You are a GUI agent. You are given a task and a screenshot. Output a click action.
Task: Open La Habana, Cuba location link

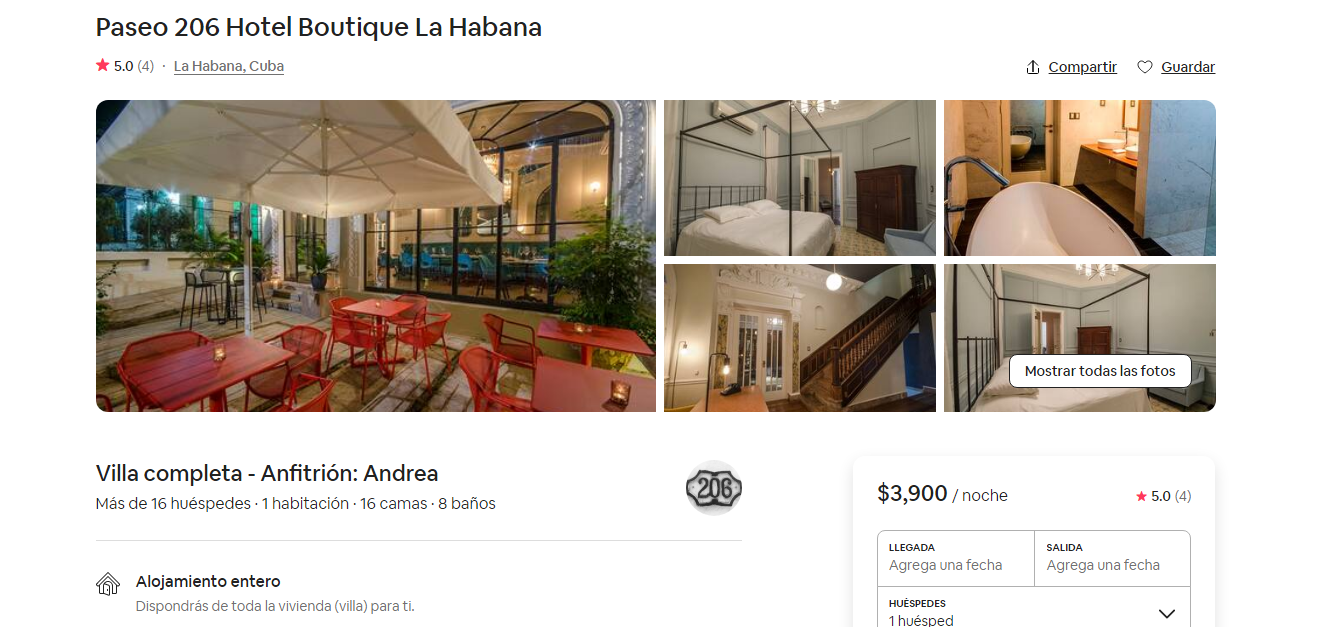click(229, 66)
